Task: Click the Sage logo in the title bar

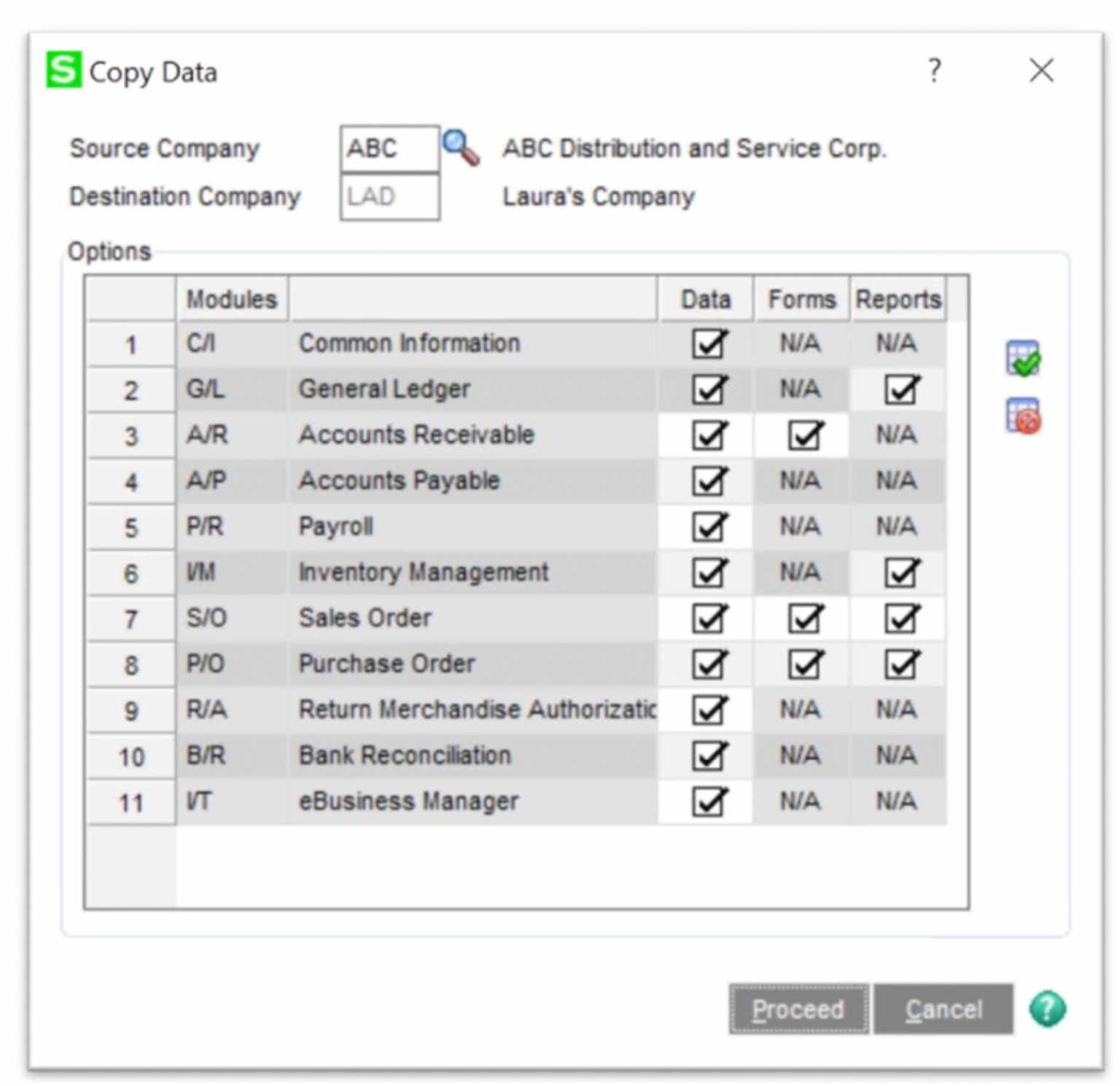Action: click(x=62, y=71)
